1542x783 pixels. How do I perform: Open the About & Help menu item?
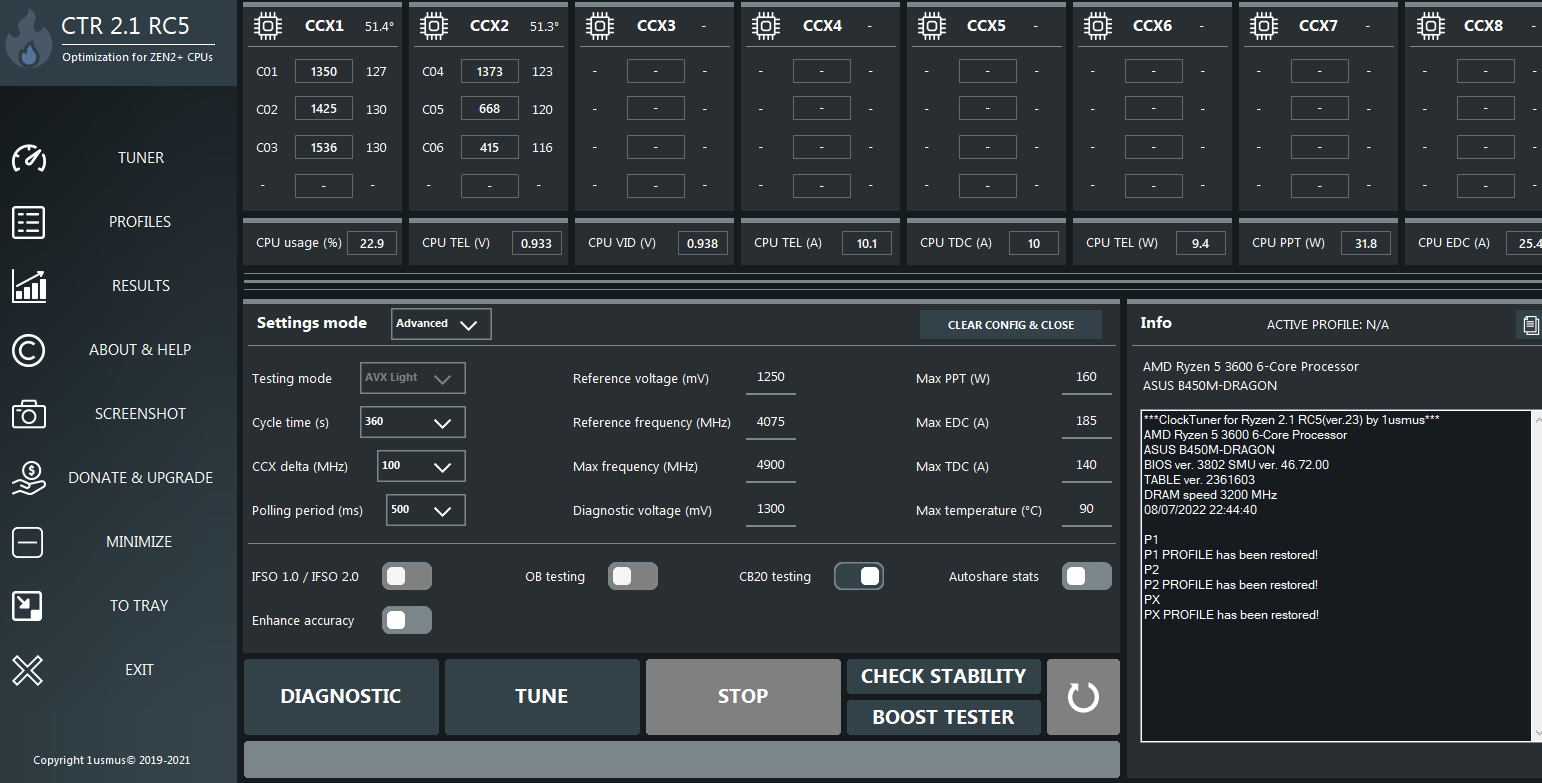point(140,350)
